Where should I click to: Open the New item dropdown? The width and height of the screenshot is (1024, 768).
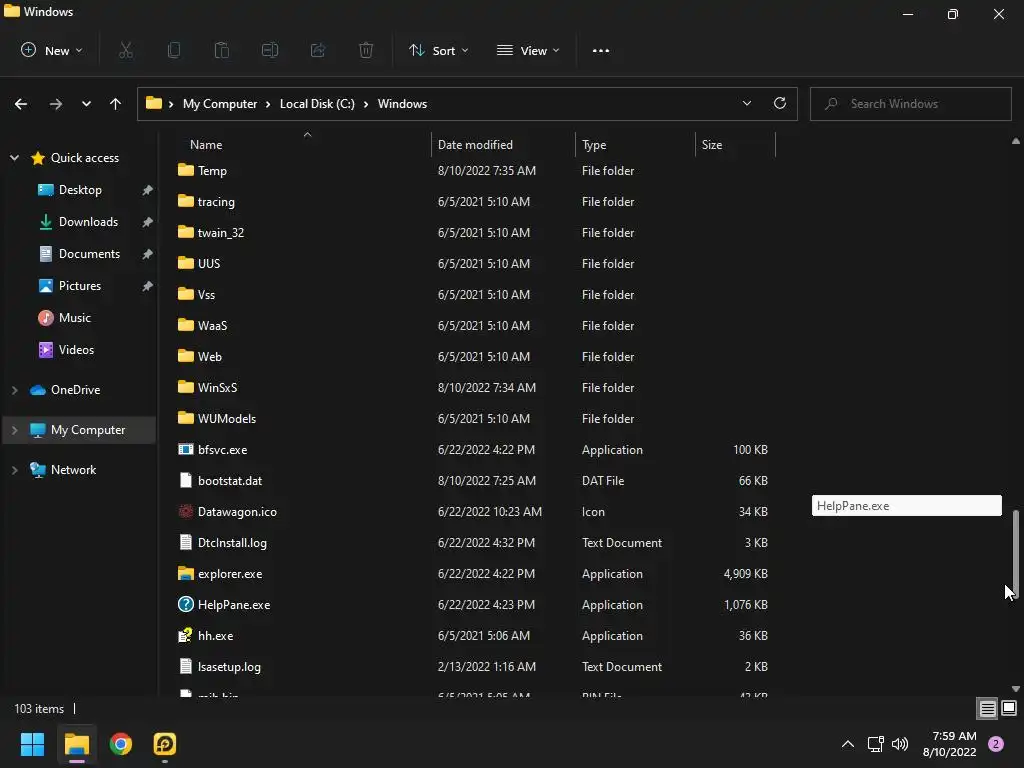coord(52,50)
